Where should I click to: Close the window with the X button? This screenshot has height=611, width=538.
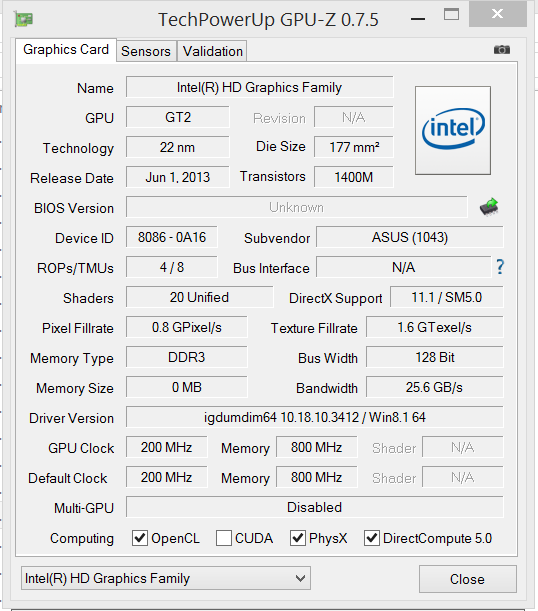click(x=497, y=14)
